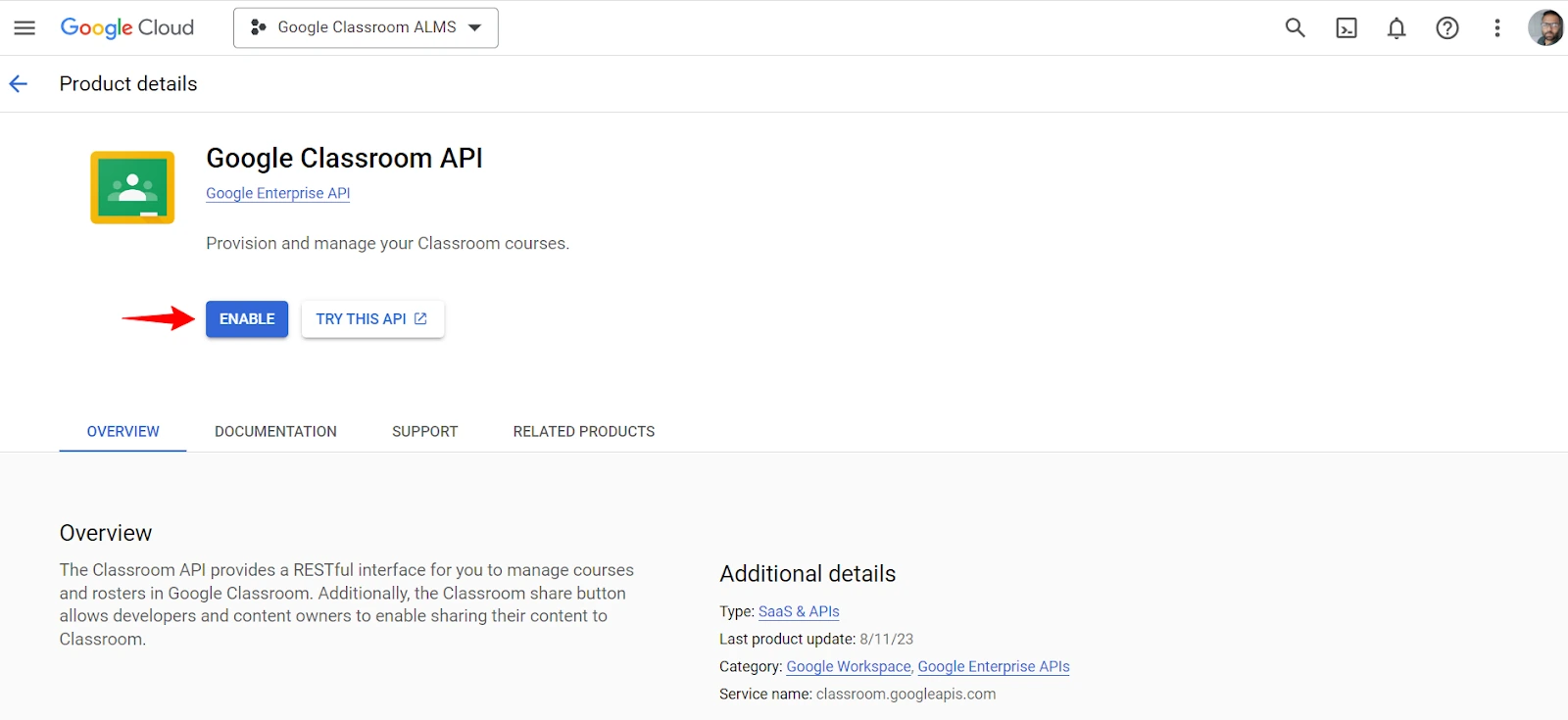Viewport: 1568px width, 720px height.
Task: Enable the Google Classroom API
Action: point(247,319)
